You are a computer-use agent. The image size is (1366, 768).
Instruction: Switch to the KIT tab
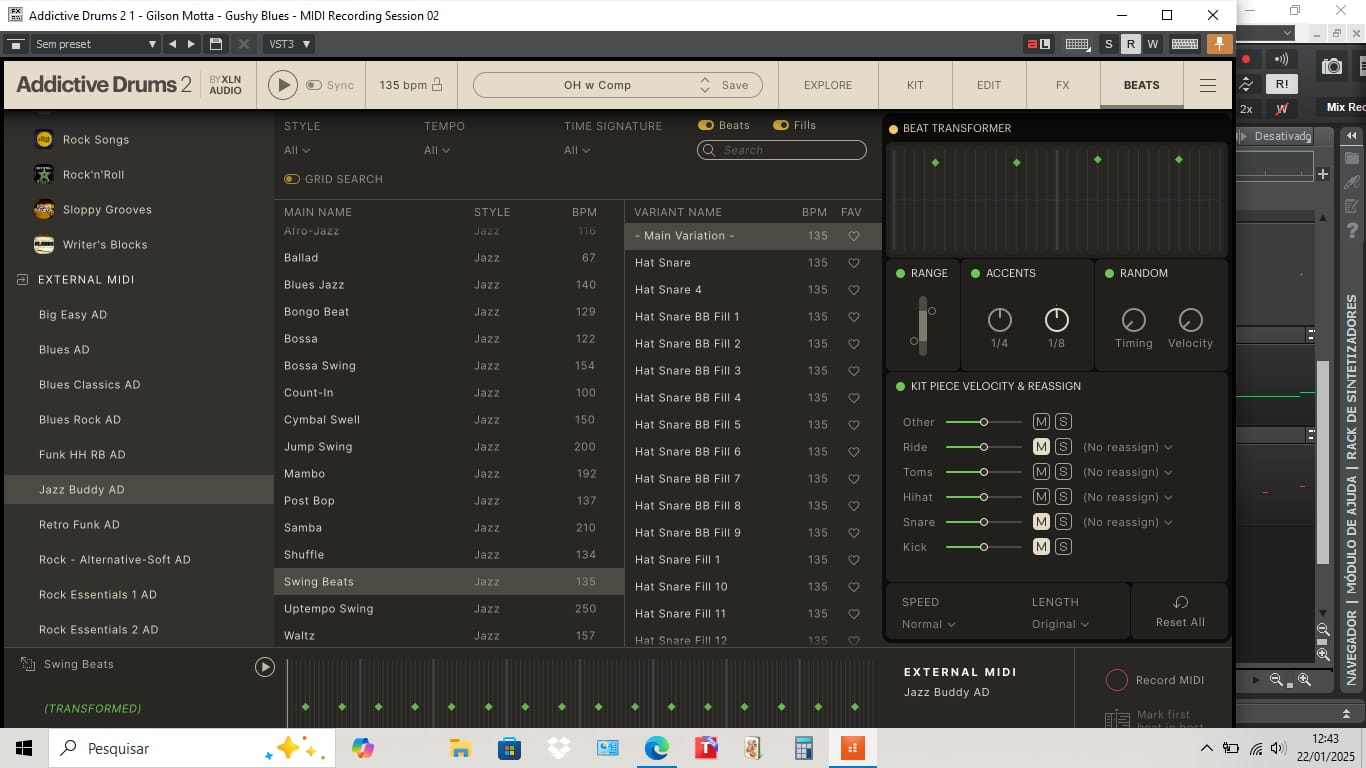(x=915, y=85)
